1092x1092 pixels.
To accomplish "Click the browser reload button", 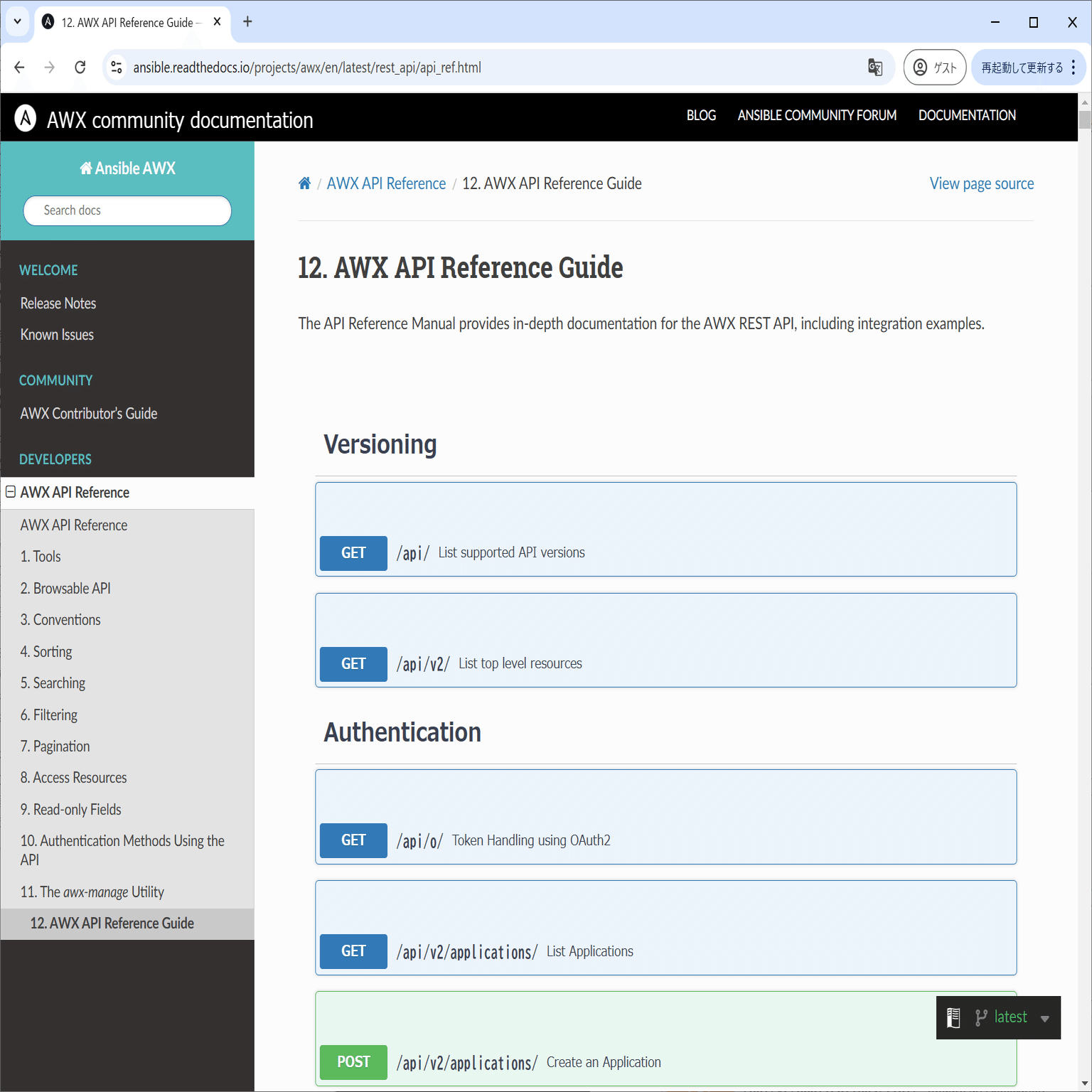I will pyautogui.click(x=80, y=67).
